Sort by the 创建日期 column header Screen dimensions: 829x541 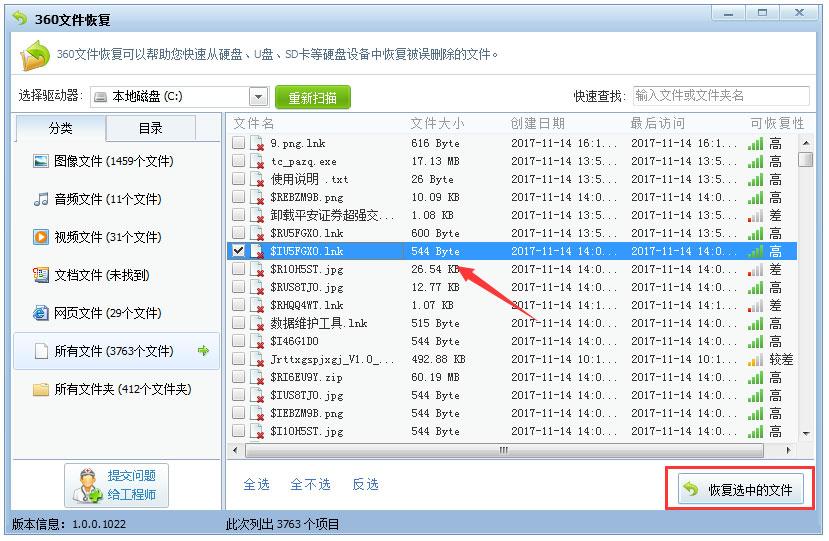(x=538, y=124)
